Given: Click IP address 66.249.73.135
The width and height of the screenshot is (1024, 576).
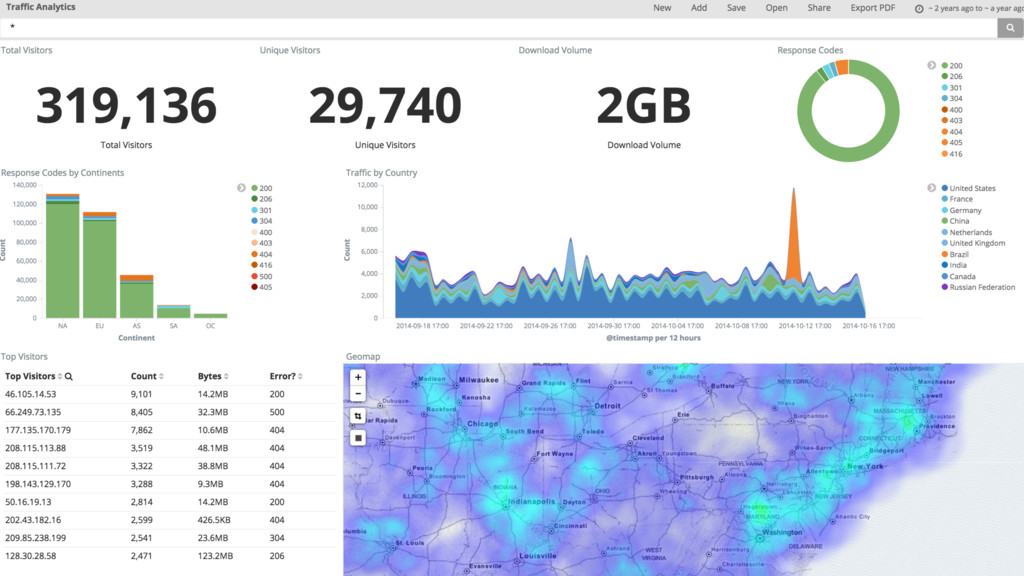Looking at the screenshot, I should tap(33, 412).
